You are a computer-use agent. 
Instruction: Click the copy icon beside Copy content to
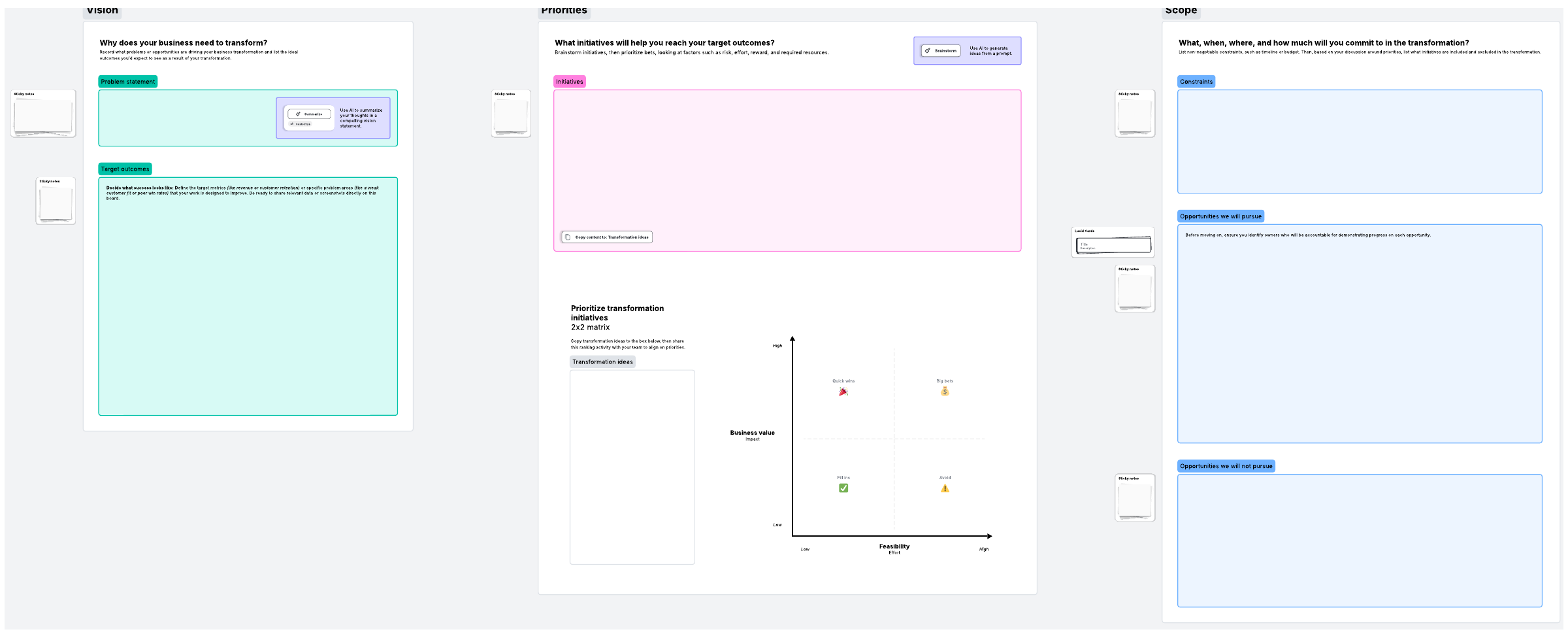pyautogui.click(x=568, y=237)
